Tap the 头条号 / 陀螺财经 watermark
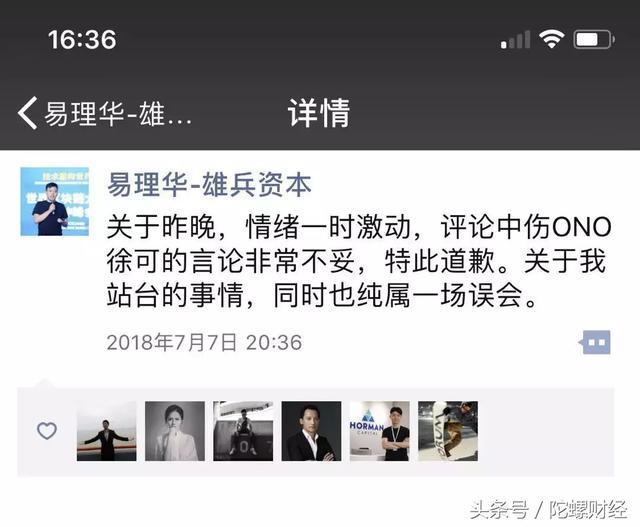Screen dimensions: 640x527 pos(549,509)
